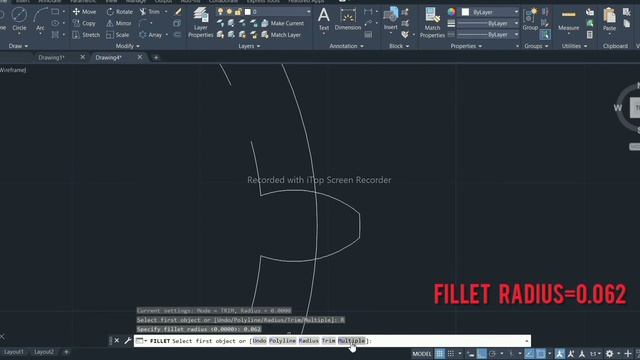Switch to the Layout2 tab
The image size is (640, 360).
[44, 352]
